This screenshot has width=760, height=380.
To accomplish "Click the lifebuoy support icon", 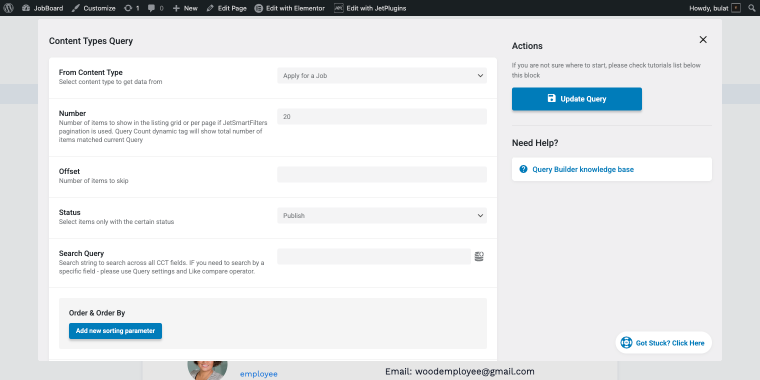I will point(626,343).
